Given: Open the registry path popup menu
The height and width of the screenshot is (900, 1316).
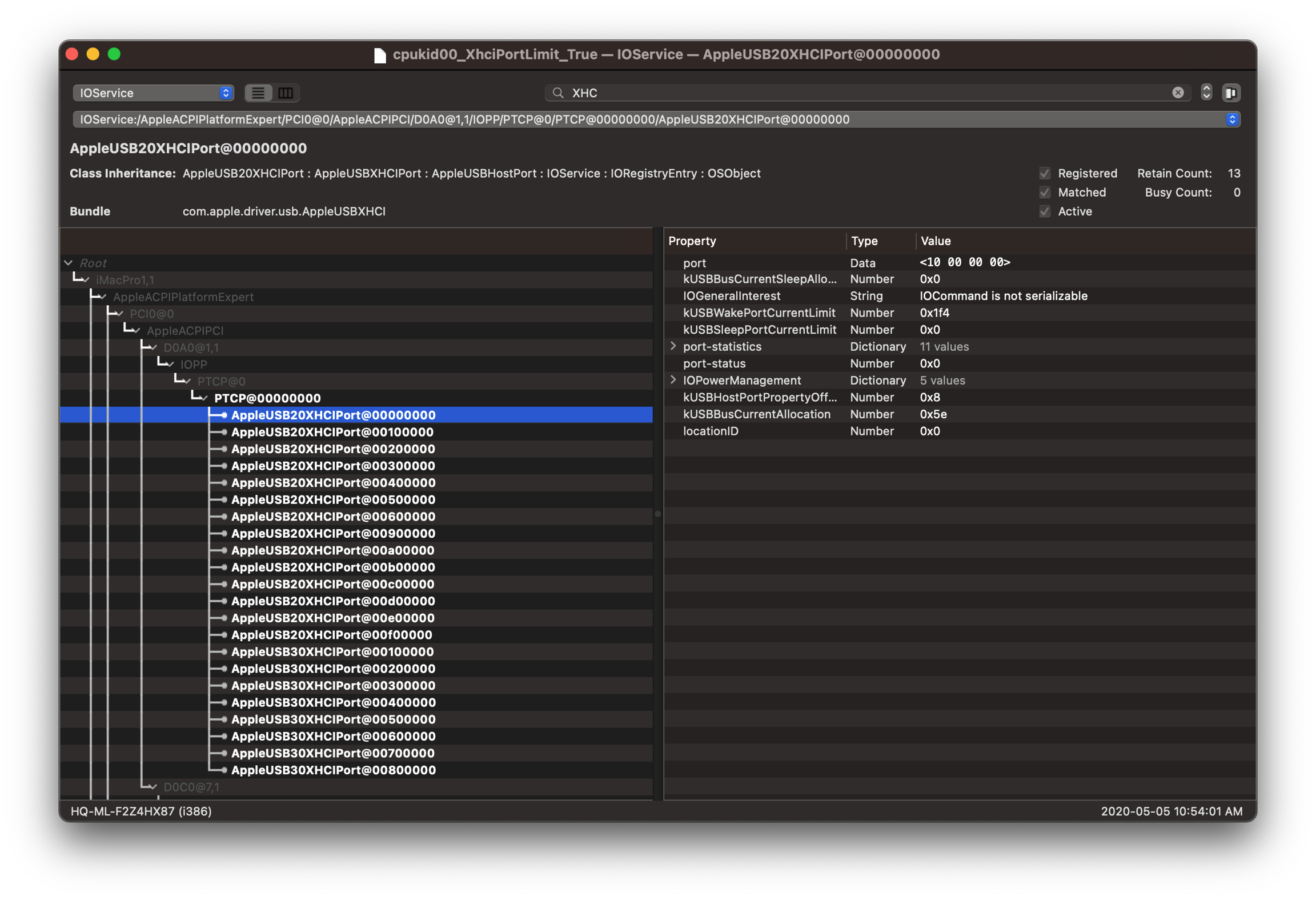Looking at the screenshot, I should 1232,119.
